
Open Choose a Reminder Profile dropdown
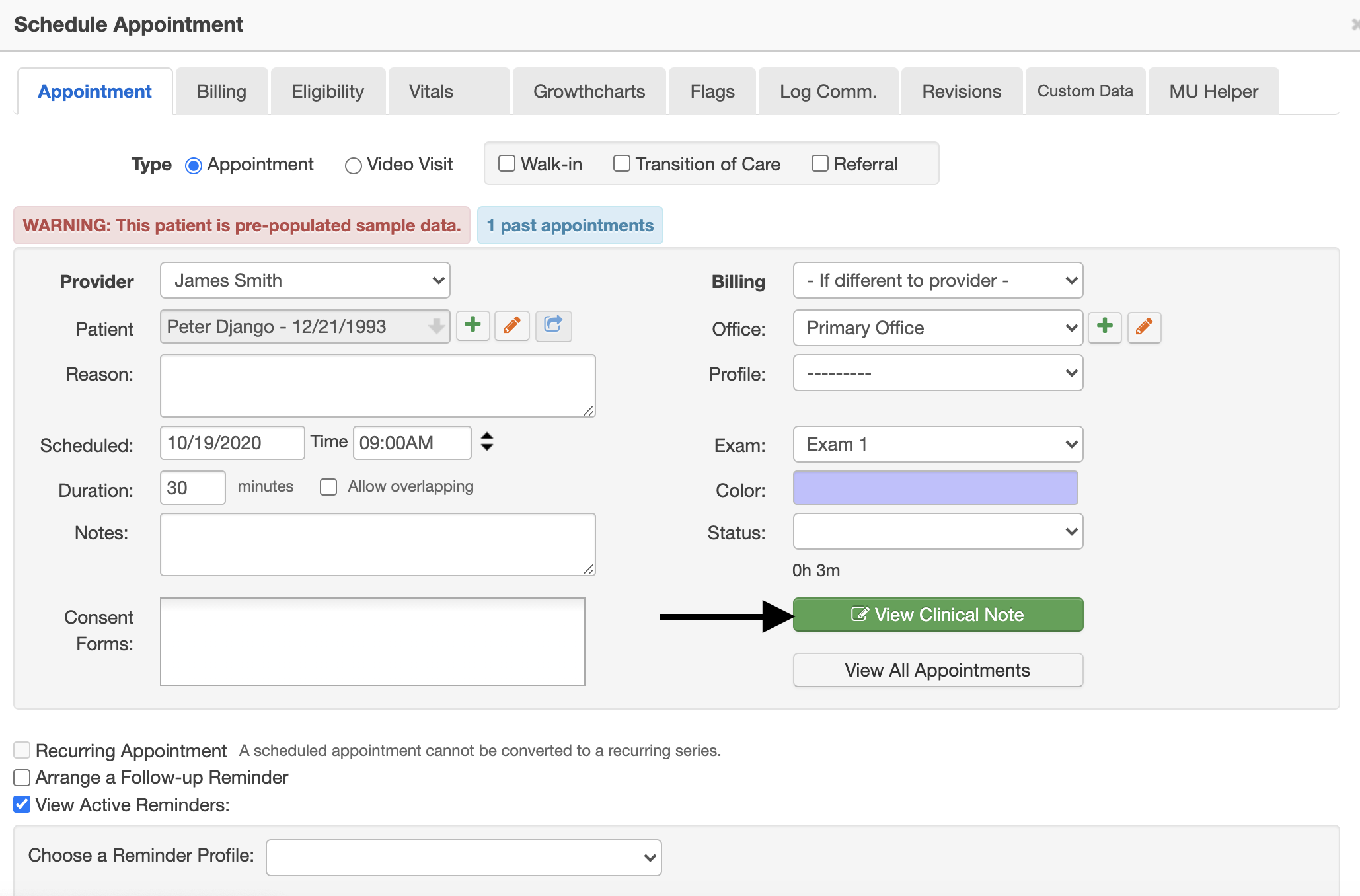tap(463, 858)
